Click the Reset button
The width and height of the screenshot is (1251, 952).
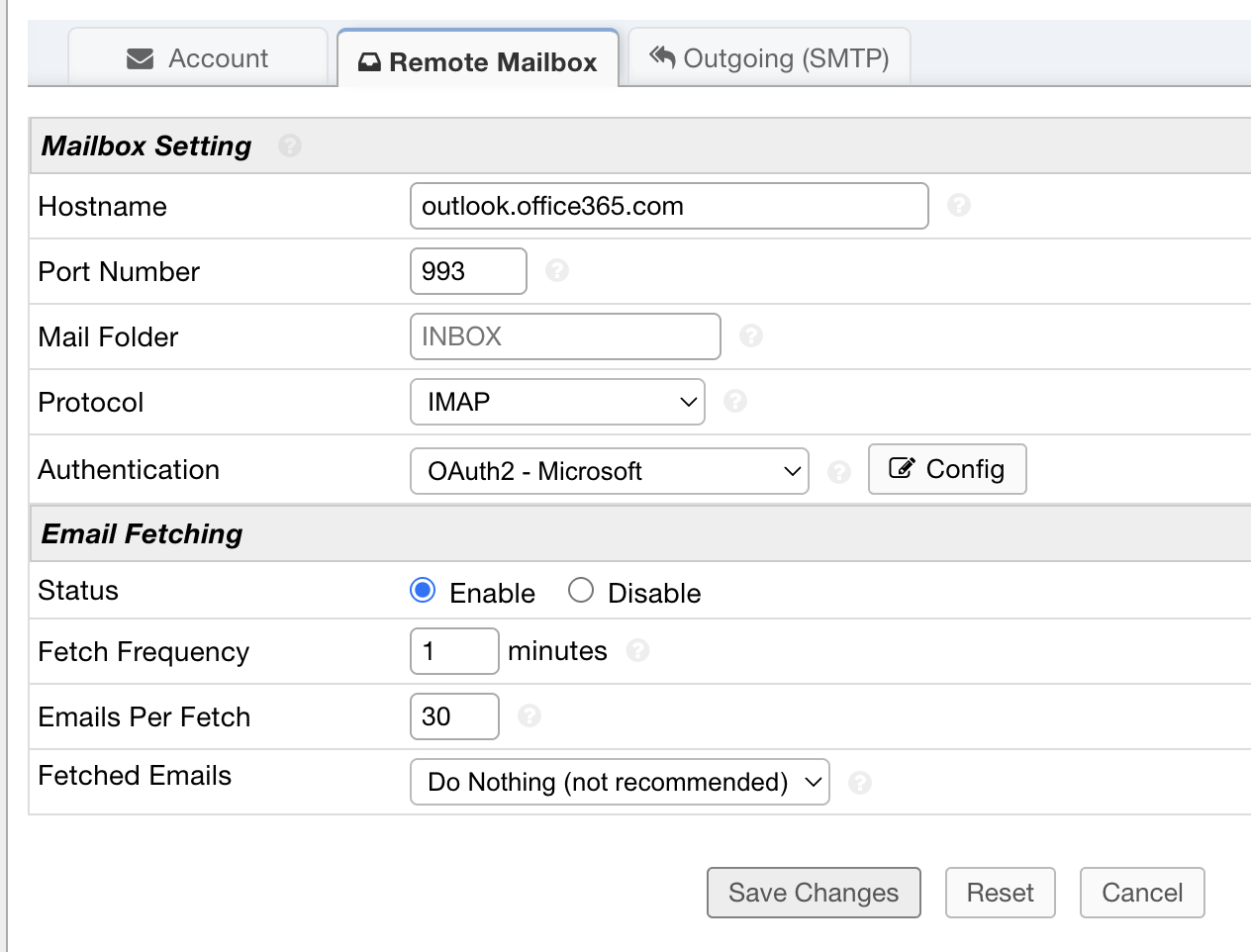point(1000,893)
